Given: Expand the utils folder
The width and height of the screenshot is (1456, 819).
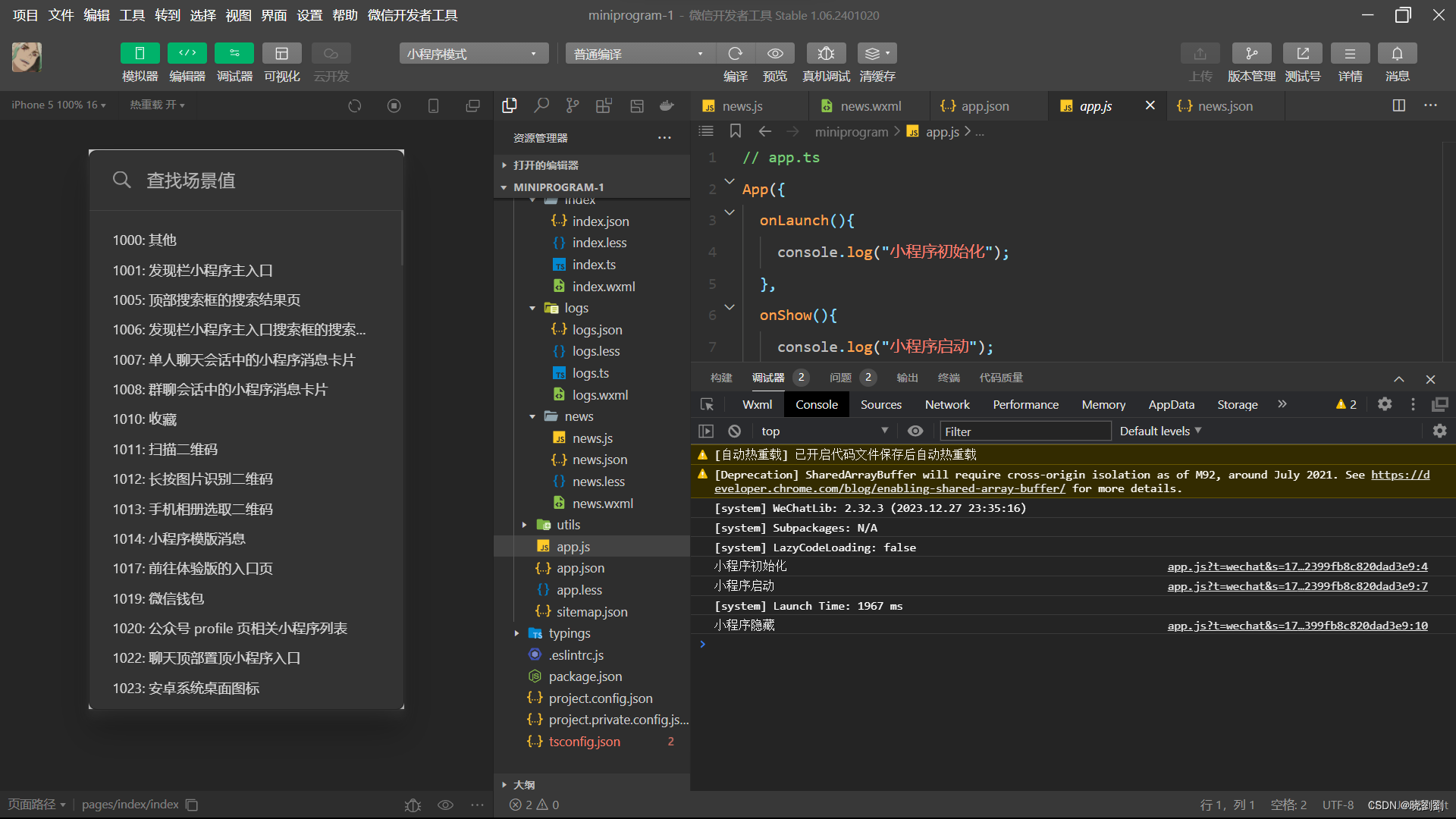Looking at the screenshot, I should (x=567, y=525).
